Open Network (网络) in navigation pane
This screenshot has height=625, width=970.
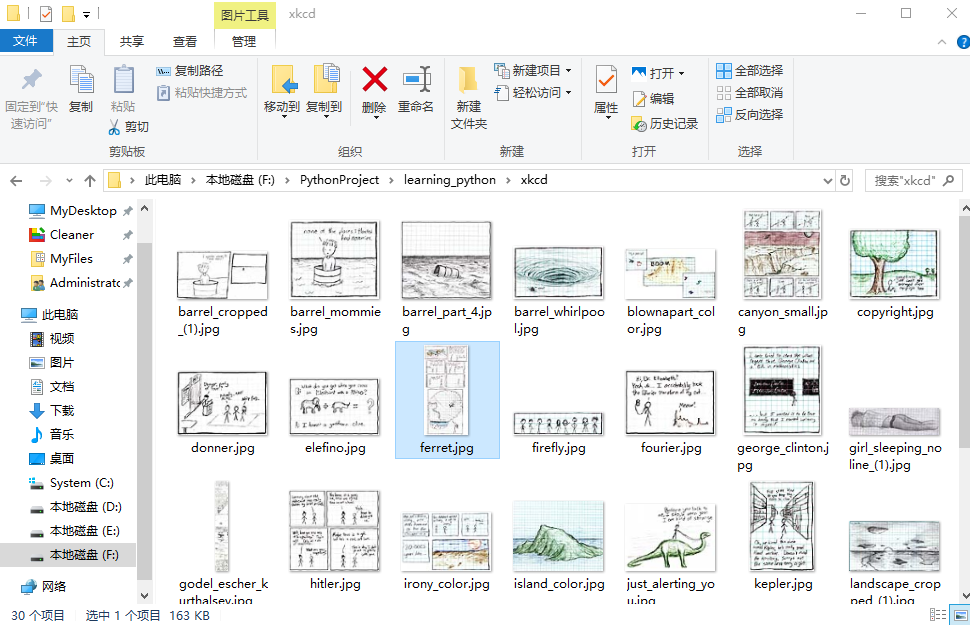point(54,586)
